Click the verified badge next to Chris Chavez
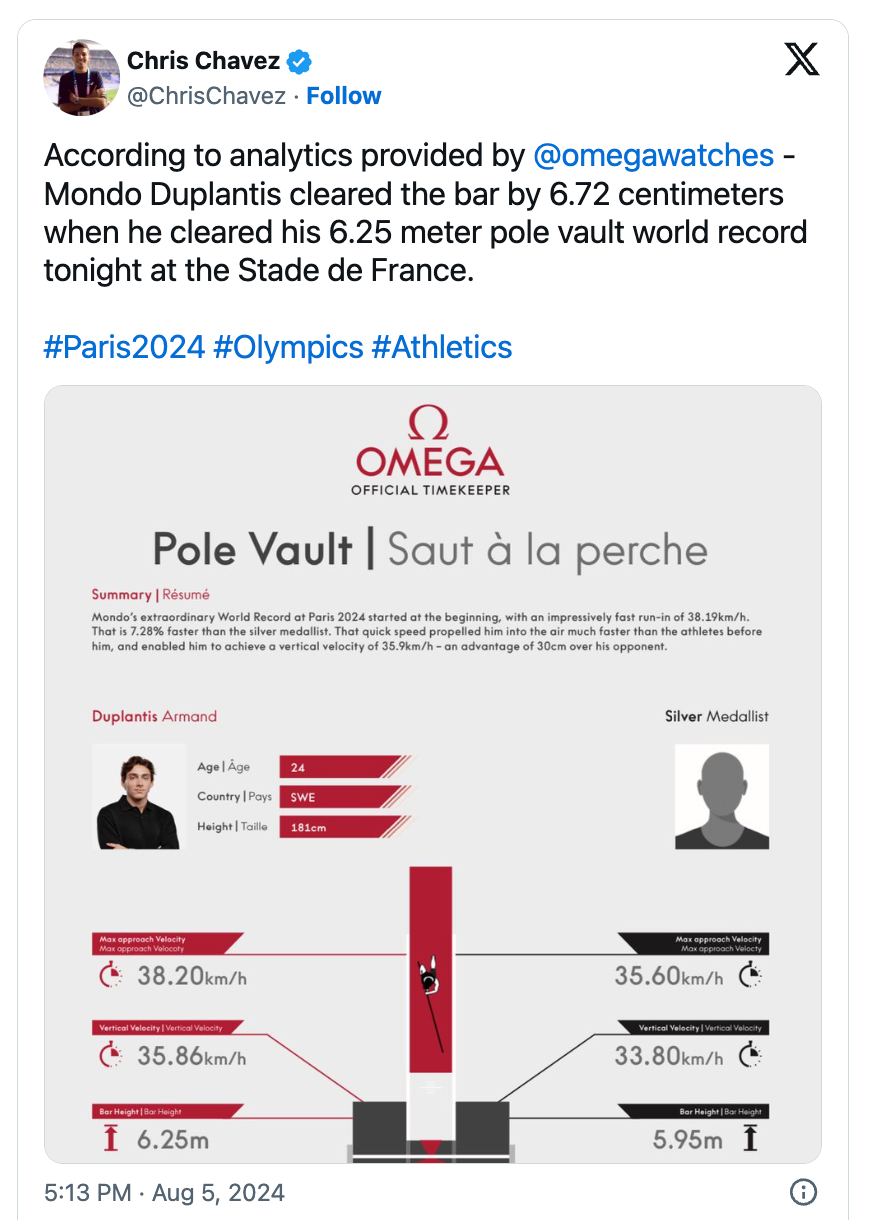The height and width of the screenshot is (1220, 870). click(299, 62)
